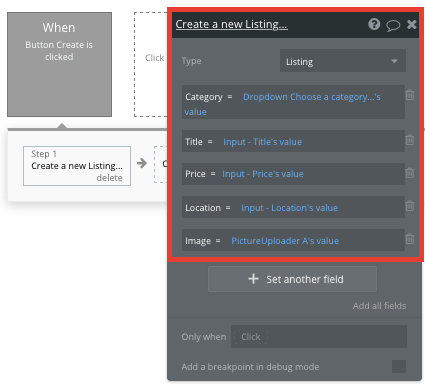The image size is (425, 384).
Task: Click the Title field label
Action: point(194,142)
